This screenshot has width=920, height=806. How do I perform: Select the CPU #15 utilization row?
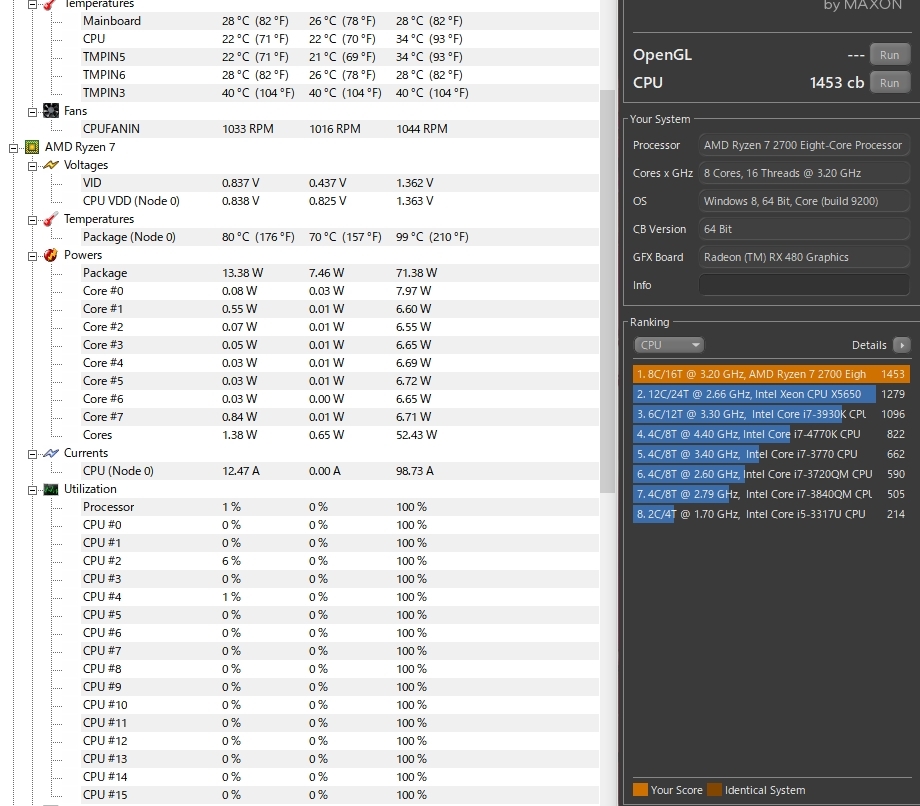pos(340,795)
